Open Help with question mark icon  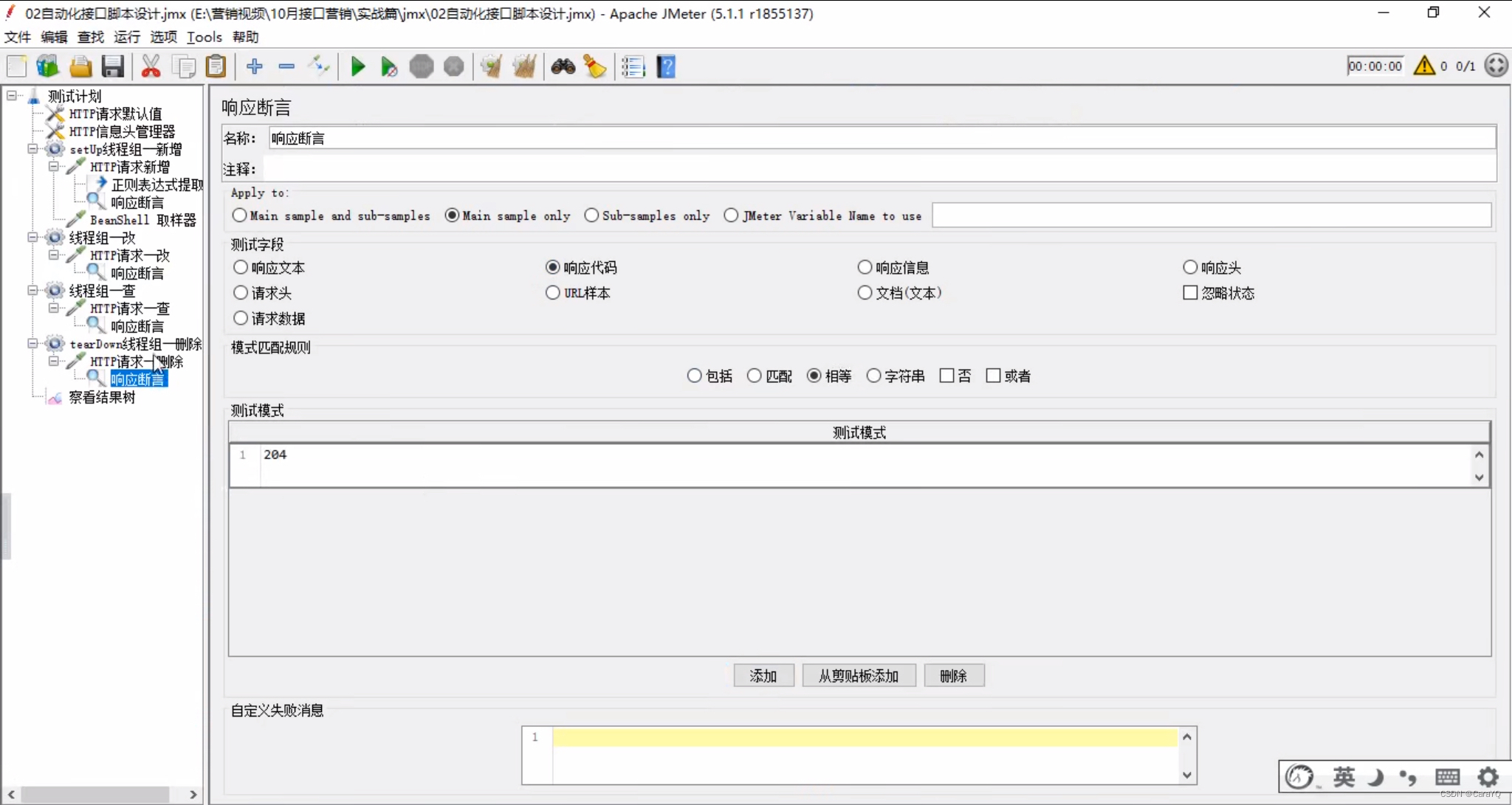[666, 66]
